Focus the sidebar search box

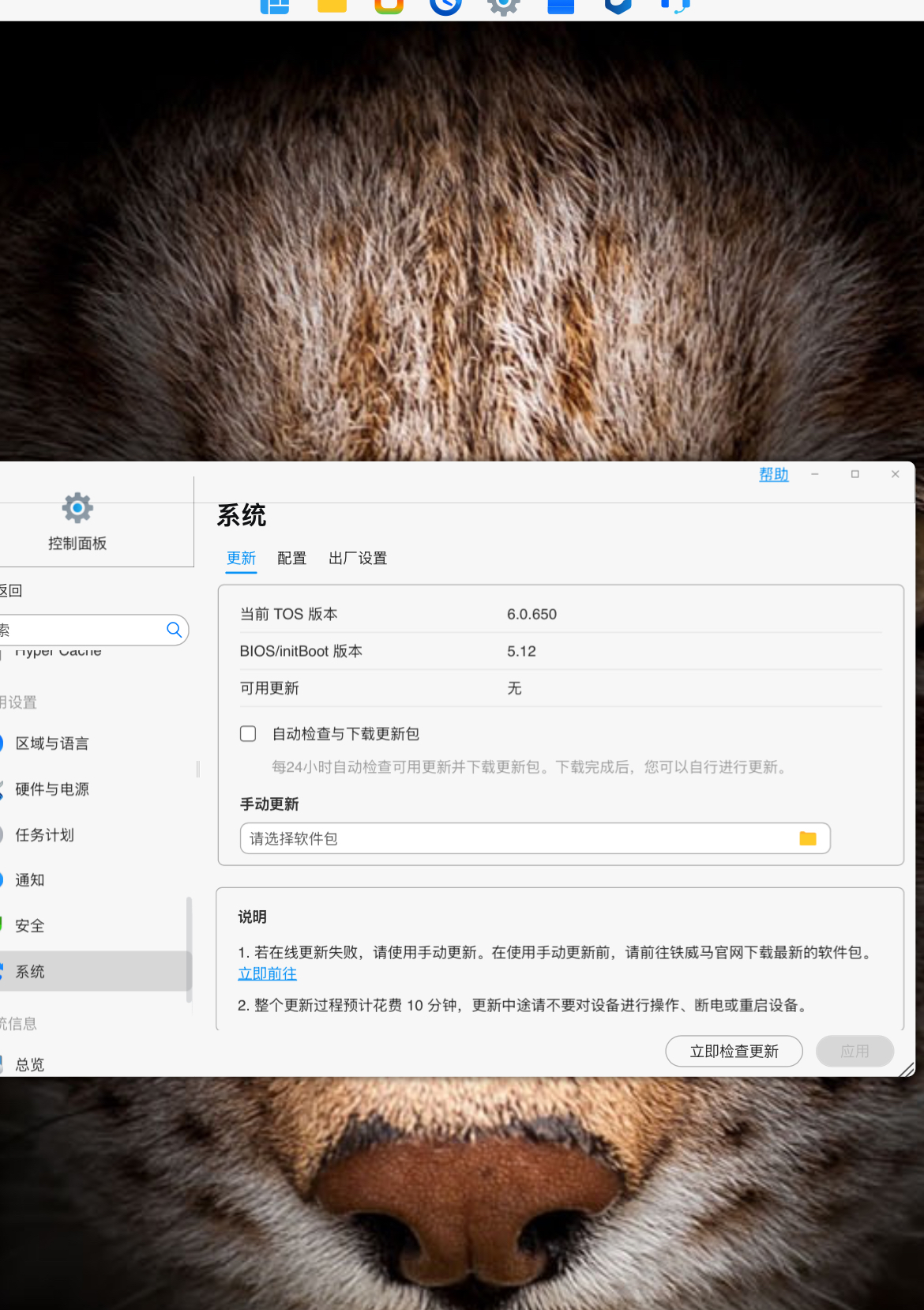pyautogui.click(x=94, y=630)
